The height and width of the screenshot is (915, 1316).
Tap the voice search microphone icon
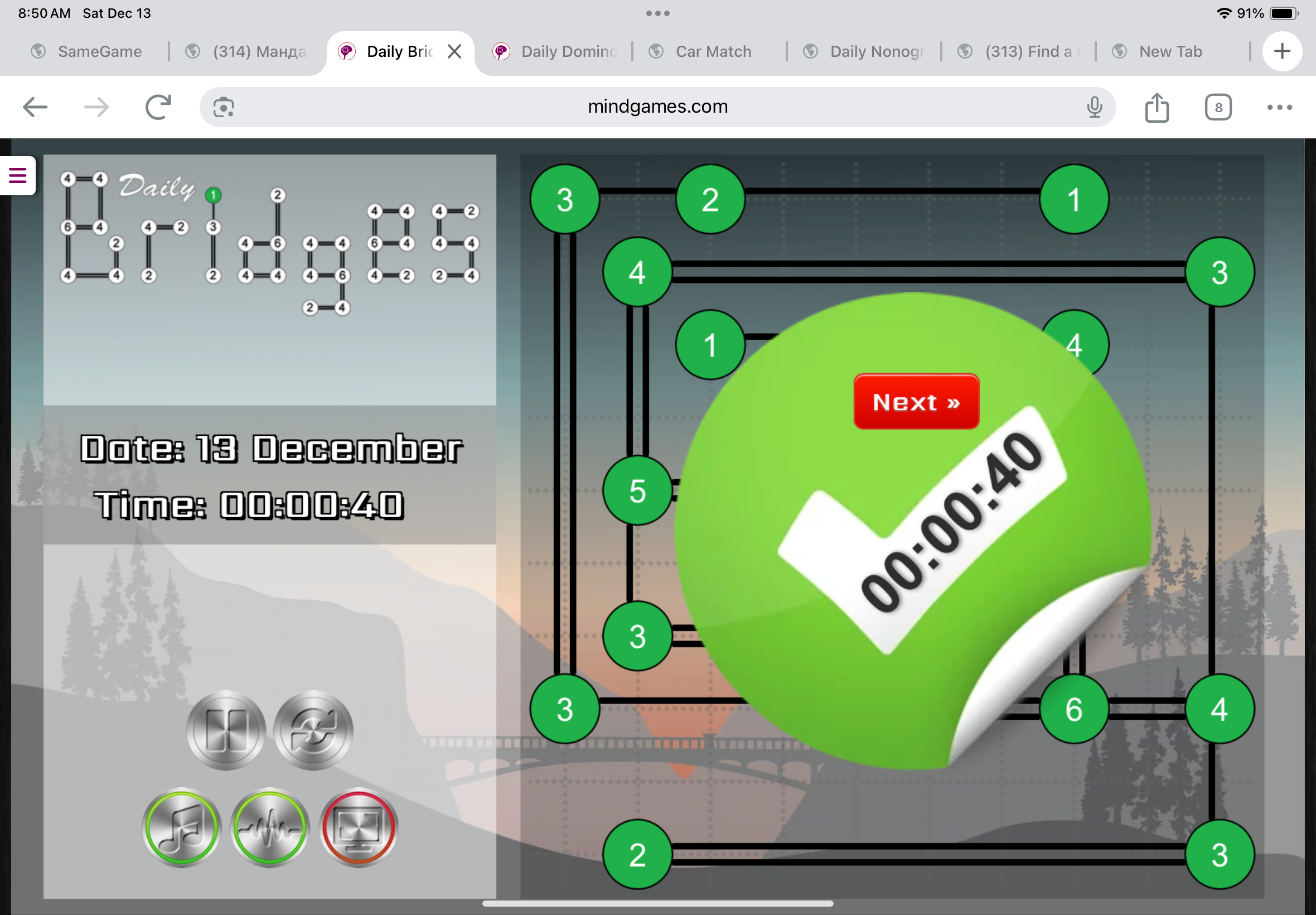click(x=1094, y=107)
